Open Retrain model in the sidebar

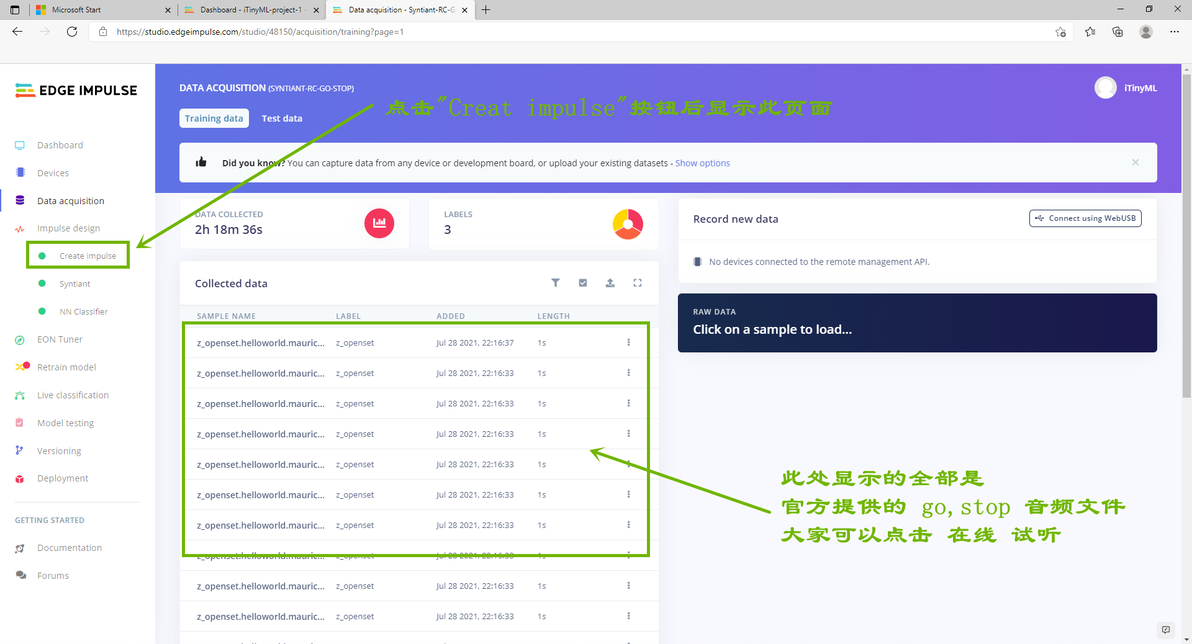pyautogui.click(x=67, y=367)
